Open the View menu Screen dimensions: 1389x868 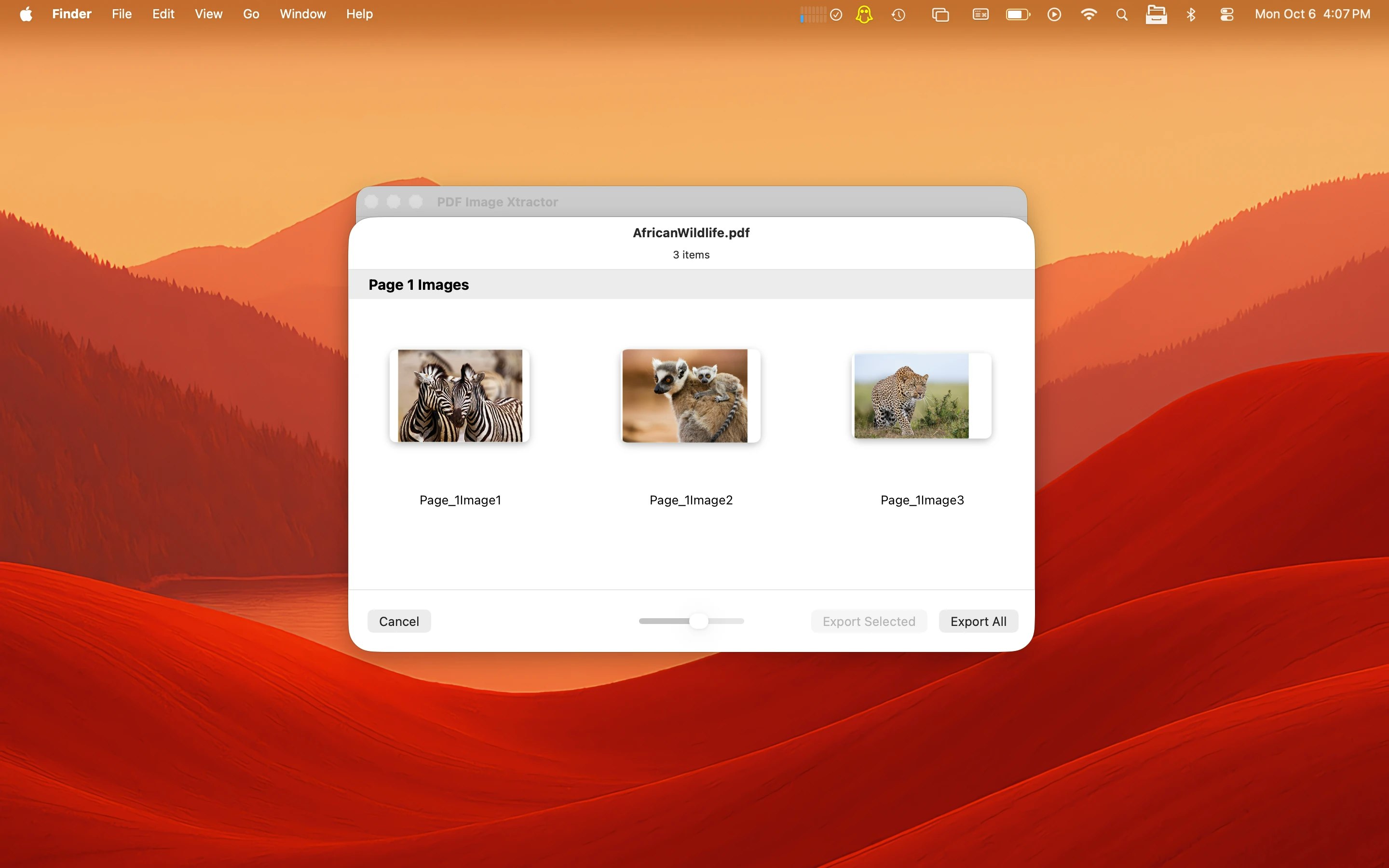pos(208,14)
